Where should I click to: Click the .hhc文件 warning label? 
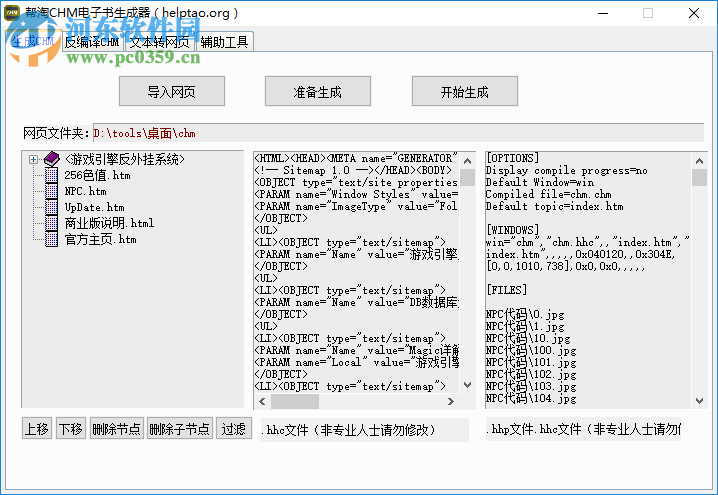pyautogui.click(x=348, y=430)
